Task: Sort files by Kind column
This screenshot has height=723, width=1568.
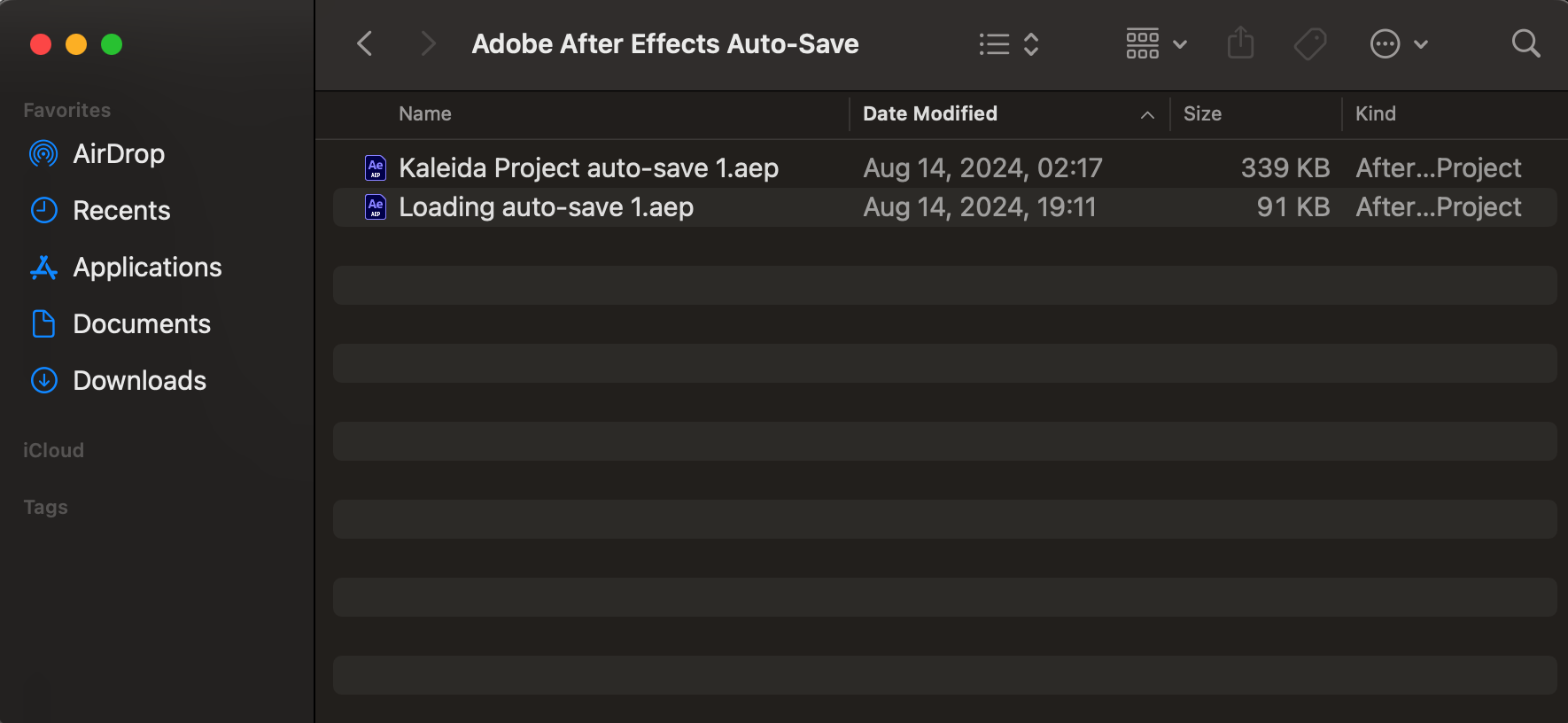Action: point(1375,113)
